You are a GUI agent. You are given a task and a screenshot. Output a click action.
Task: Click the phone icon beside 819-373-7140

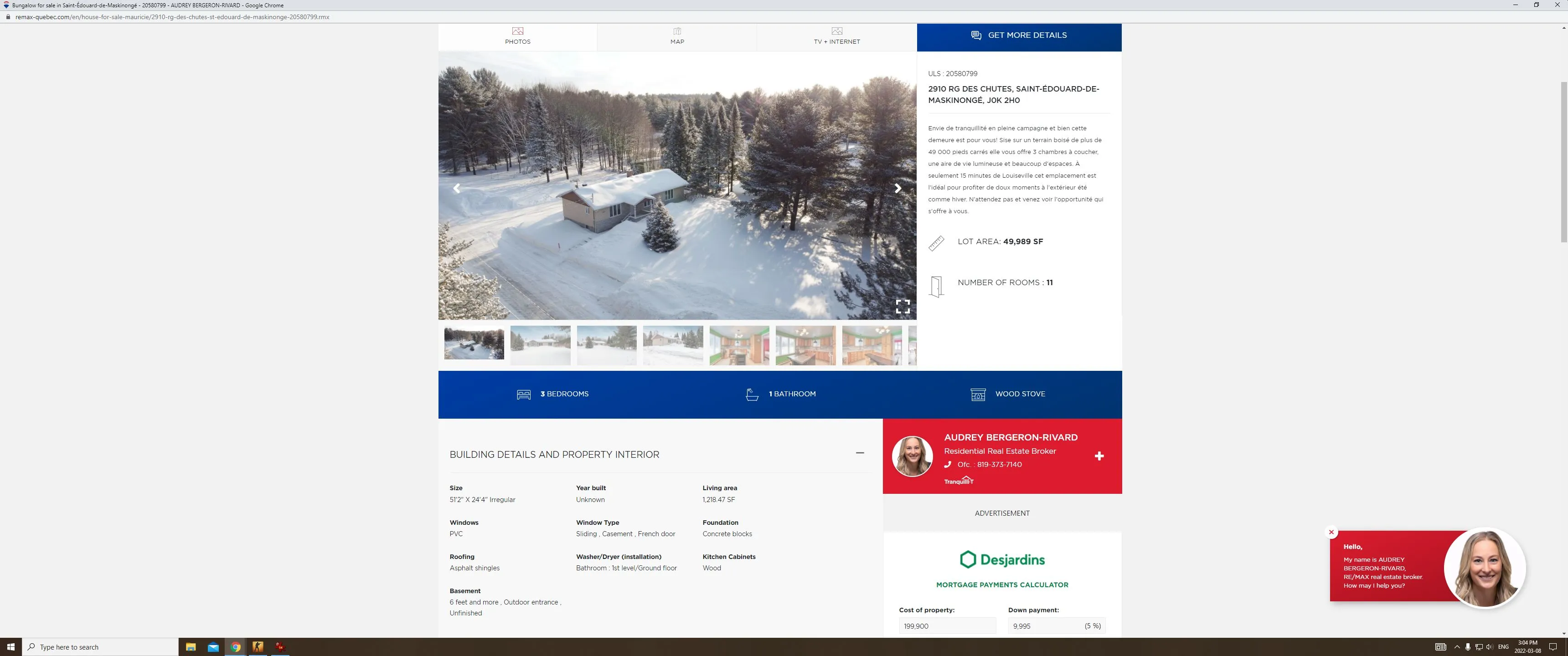pyautogui.click(x=947, y=464)
